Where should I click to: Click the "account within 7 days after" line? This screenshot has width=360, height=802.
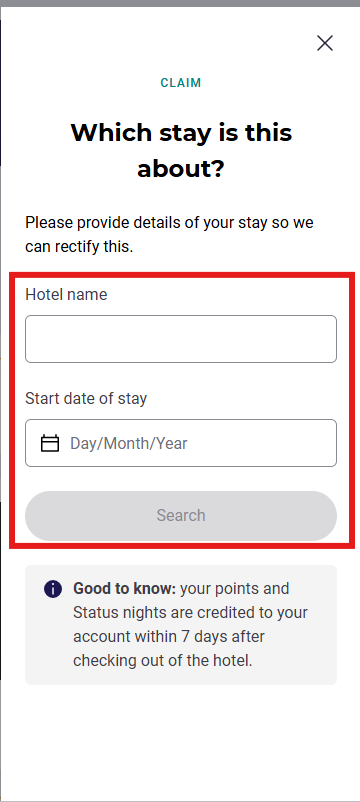pos(169,637)
